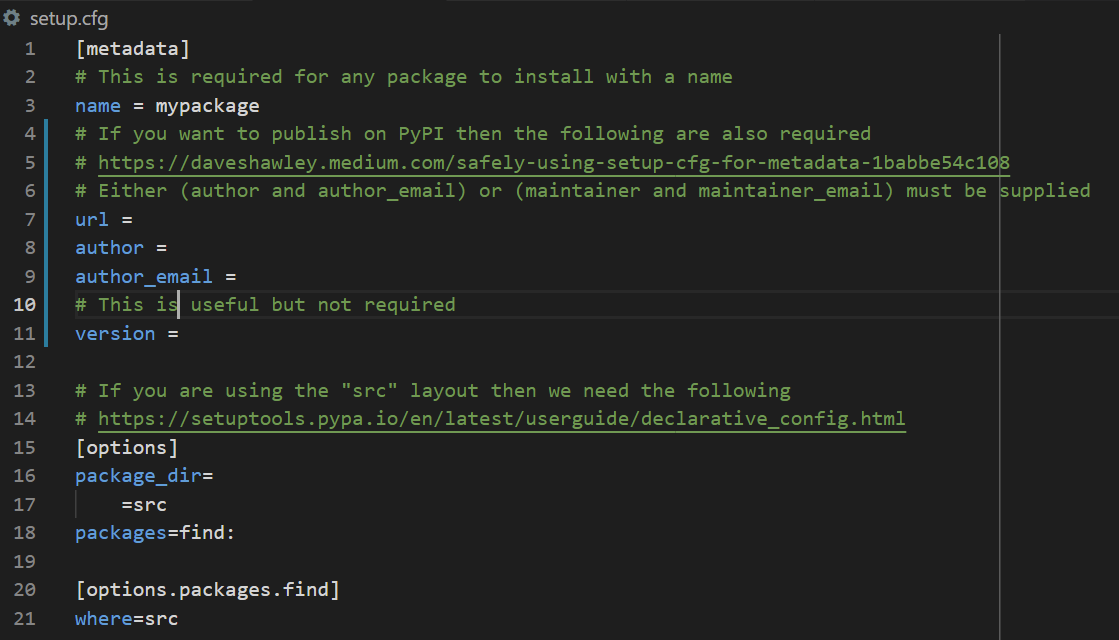
Task: Click the 'where' key on line 21
Action: [103, 619]
